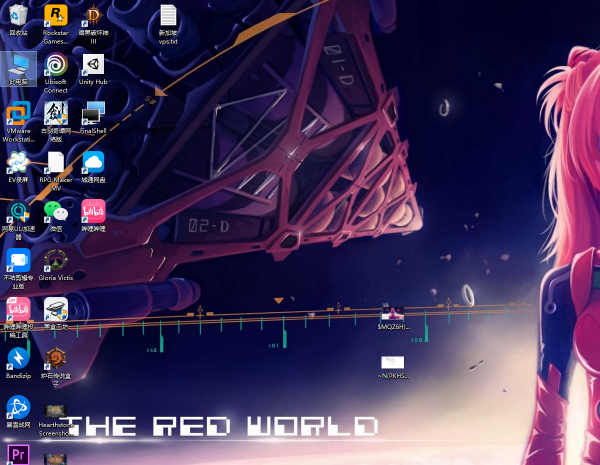The width and height of the screenshot is (600, 465).
Task: Open the sword-character game shortcut
Action: tap(56, 114)
